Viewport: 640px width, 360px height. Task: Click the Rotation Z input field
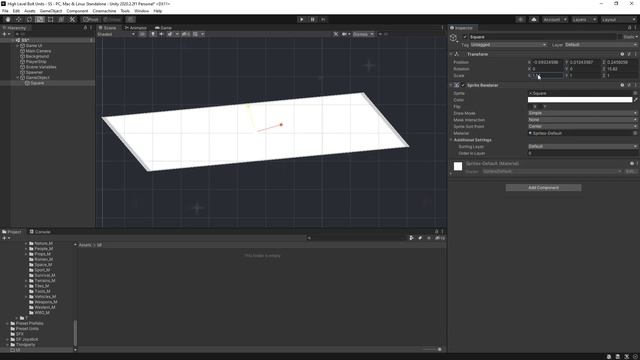622,69
